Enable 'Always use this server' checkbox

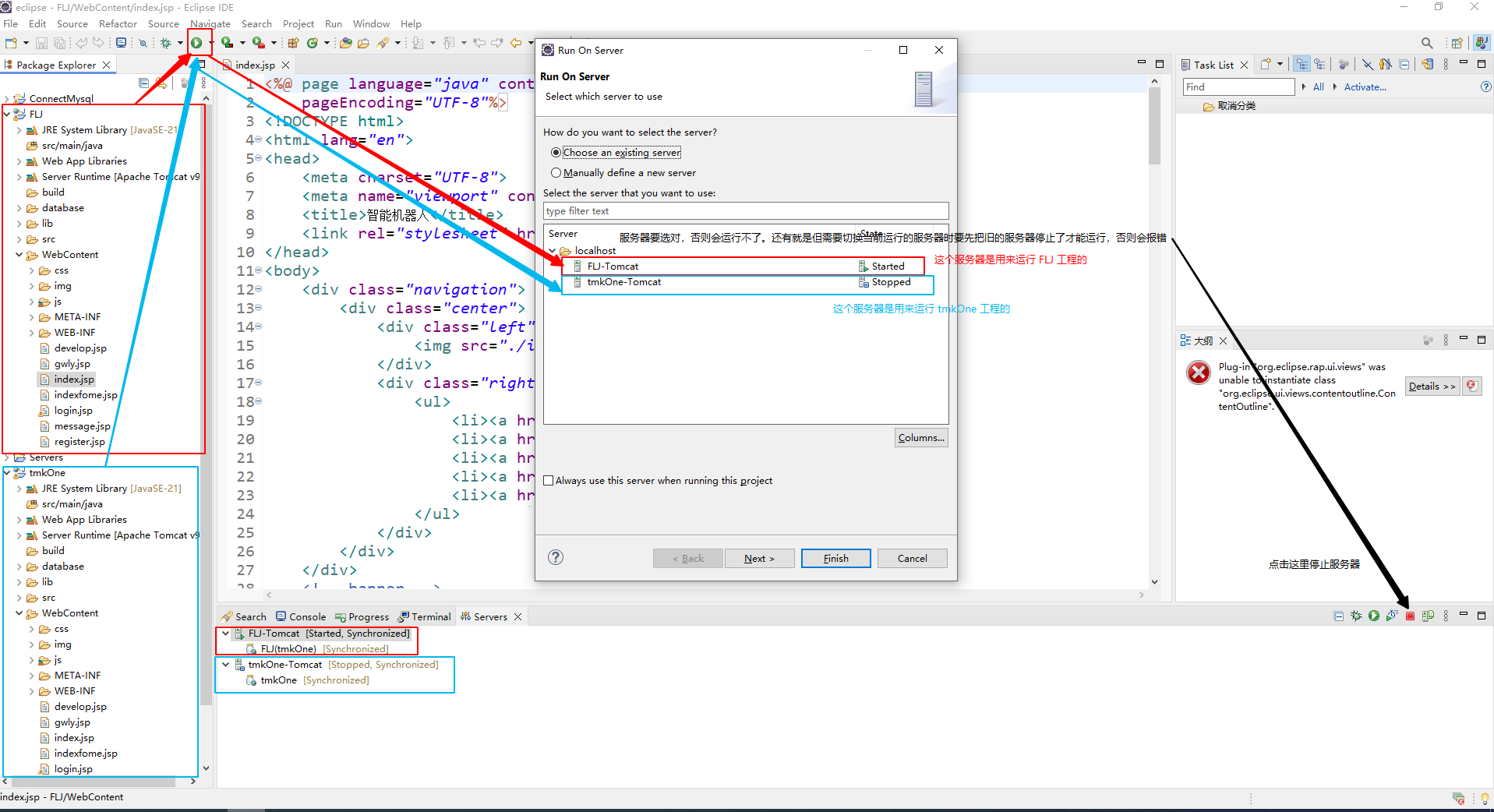pos(549,481)
